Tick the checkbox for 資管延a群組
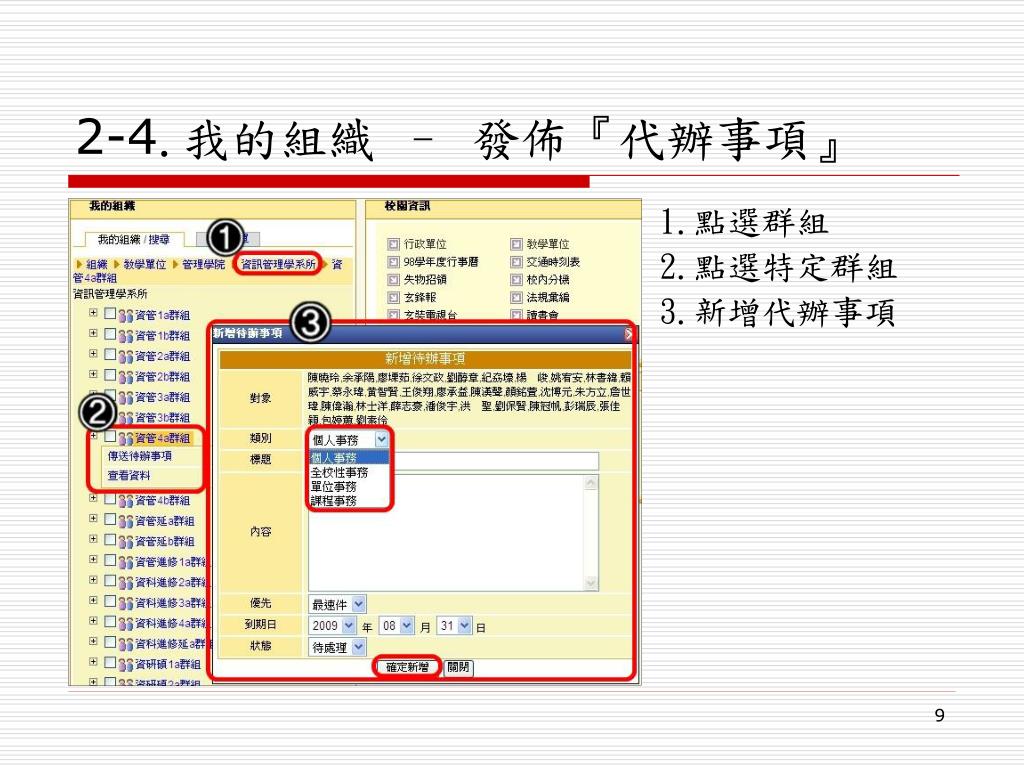 [110, 520]
